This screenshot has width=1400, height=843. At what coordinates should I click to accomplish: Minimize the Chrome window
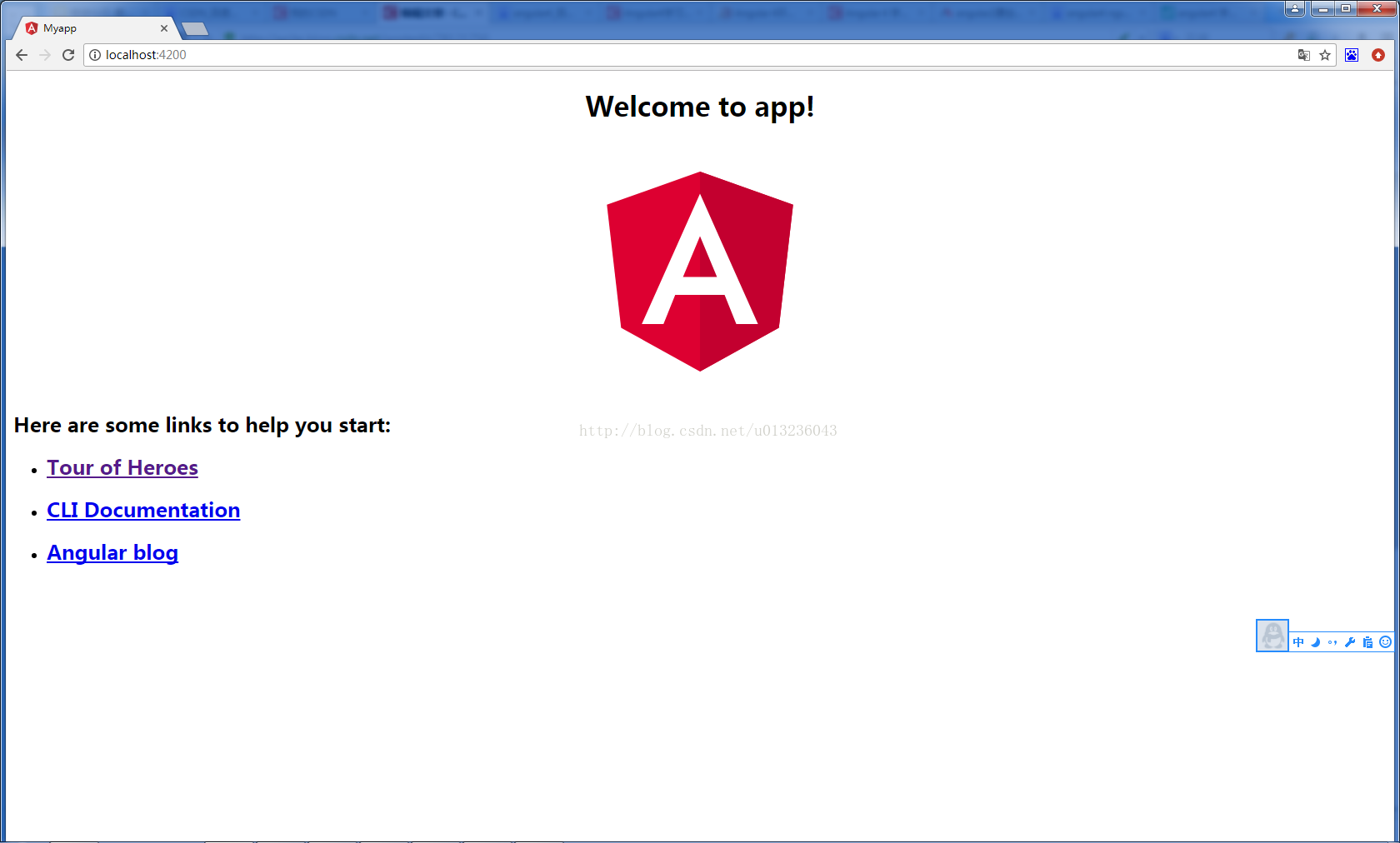click(x=1323, y=8)
